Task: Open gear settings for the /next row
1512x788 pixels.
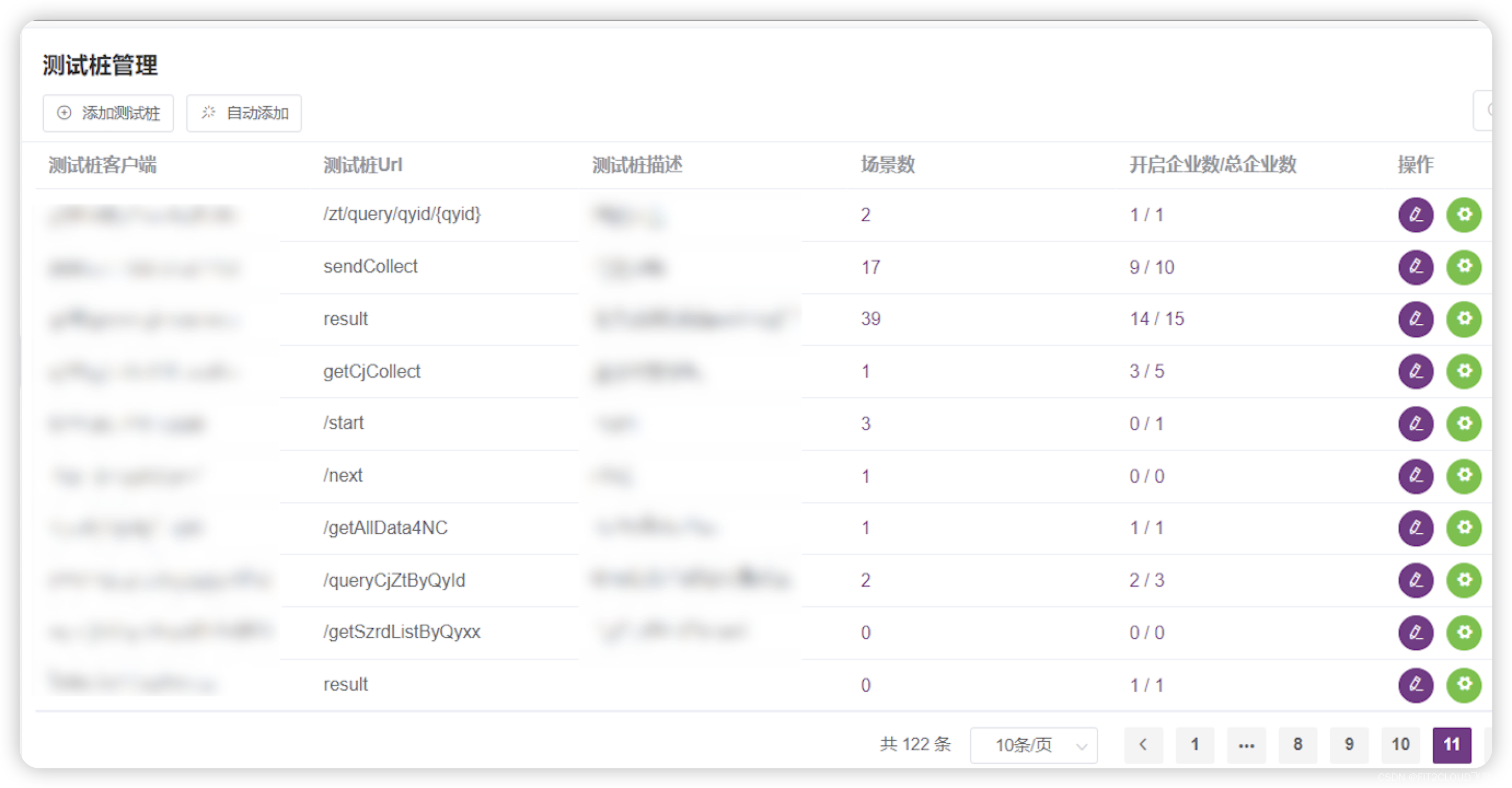Action: (x=1464, y=477)
